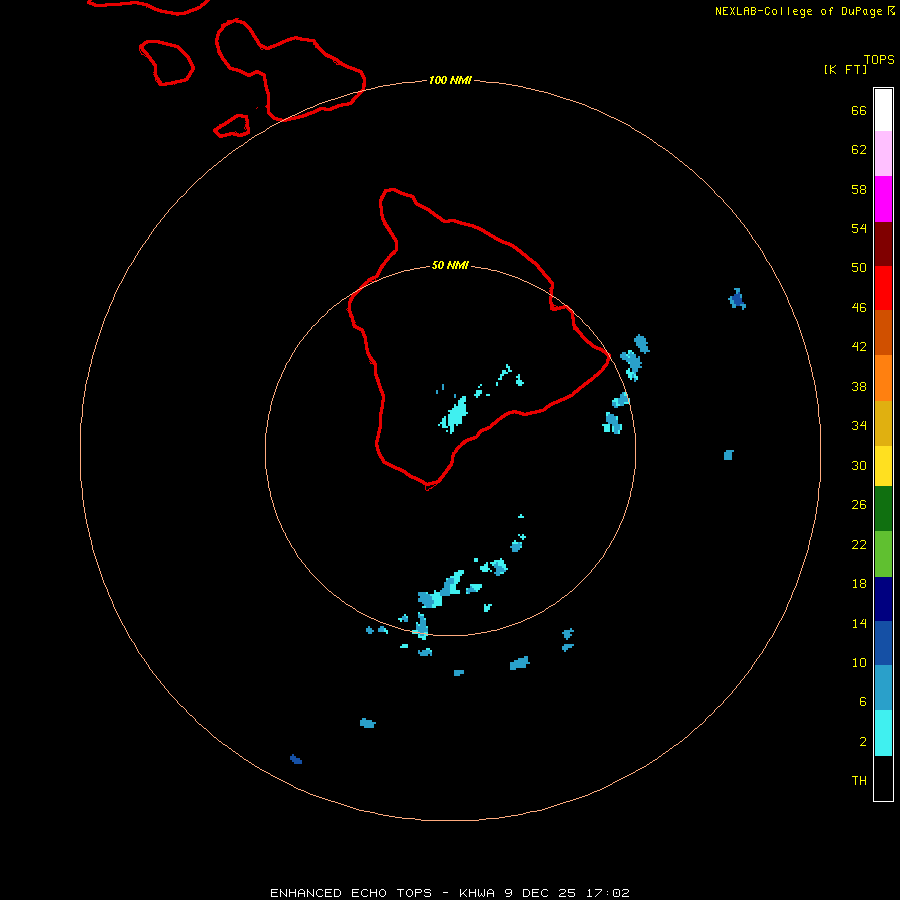Click the ENHANCED ECHO TOPS caption text
900x900 pixels.
pos(351,893)
